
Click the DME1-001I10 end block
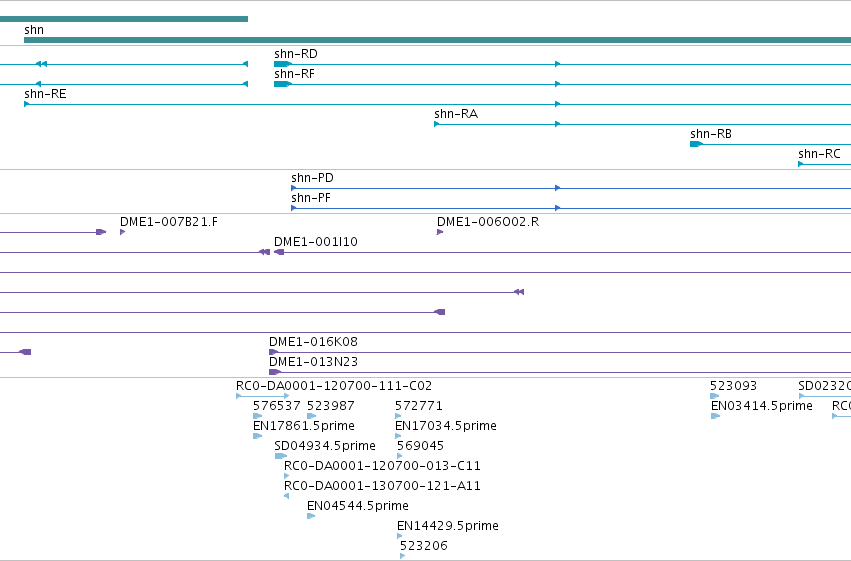(x=279, y=252)
